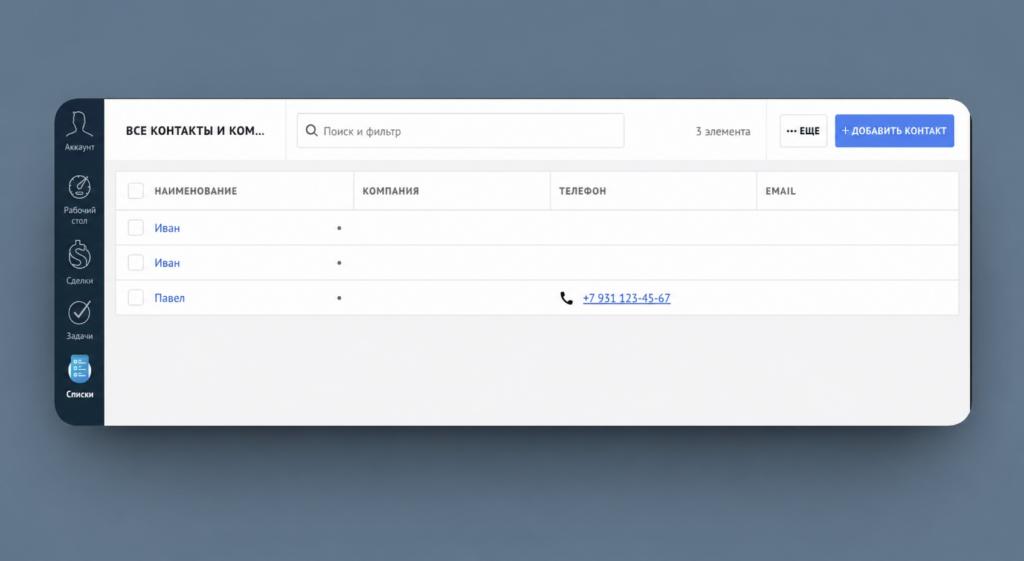Select the Списки lists icon

(79, 370)
